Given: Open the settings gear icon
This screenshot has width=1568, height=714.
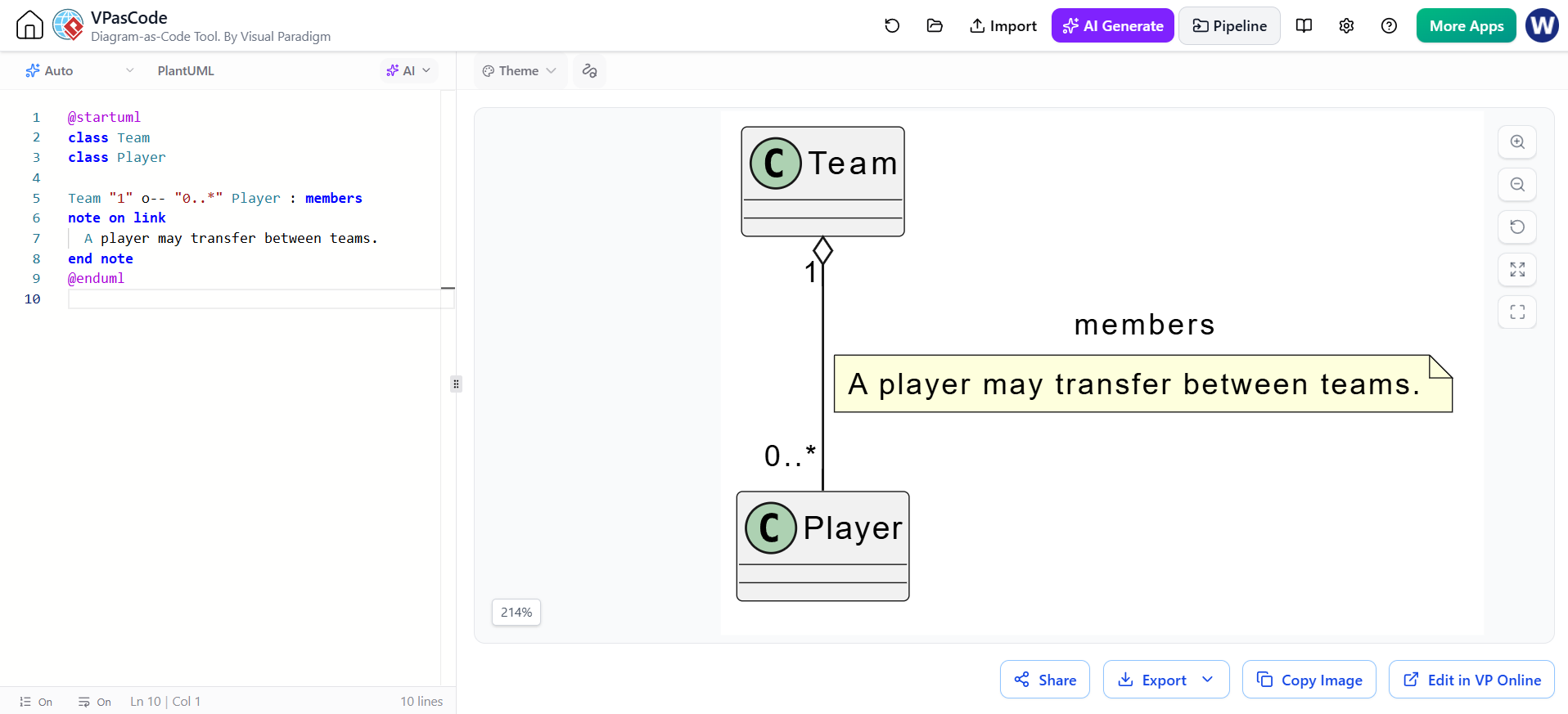Looking at the screenshot, I should [1346, 25].
